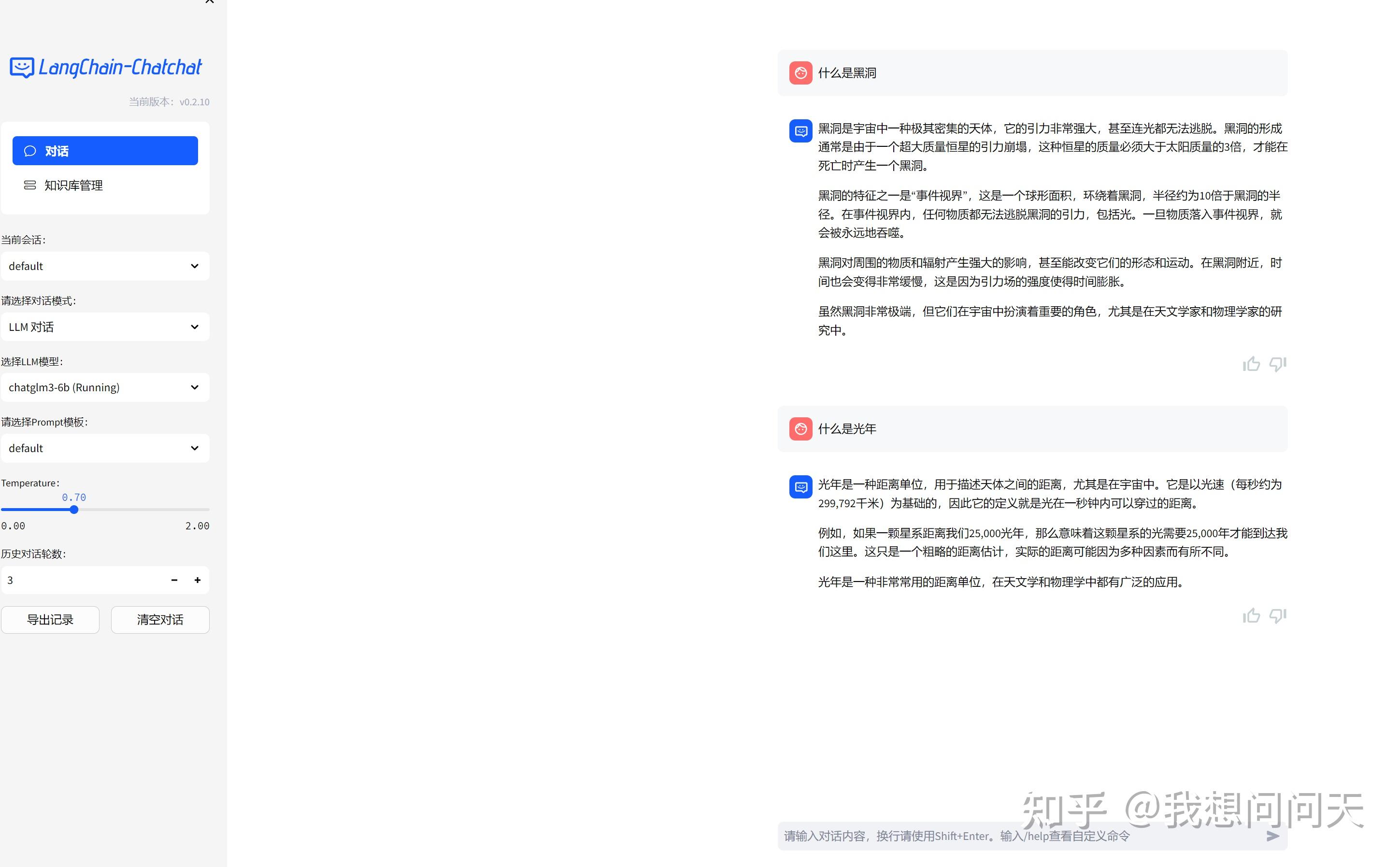The width and height of the screenshot is (1400, 867).
Task: Give a thumbs down to the light-year answer
Action: [x=1278, y=616]
